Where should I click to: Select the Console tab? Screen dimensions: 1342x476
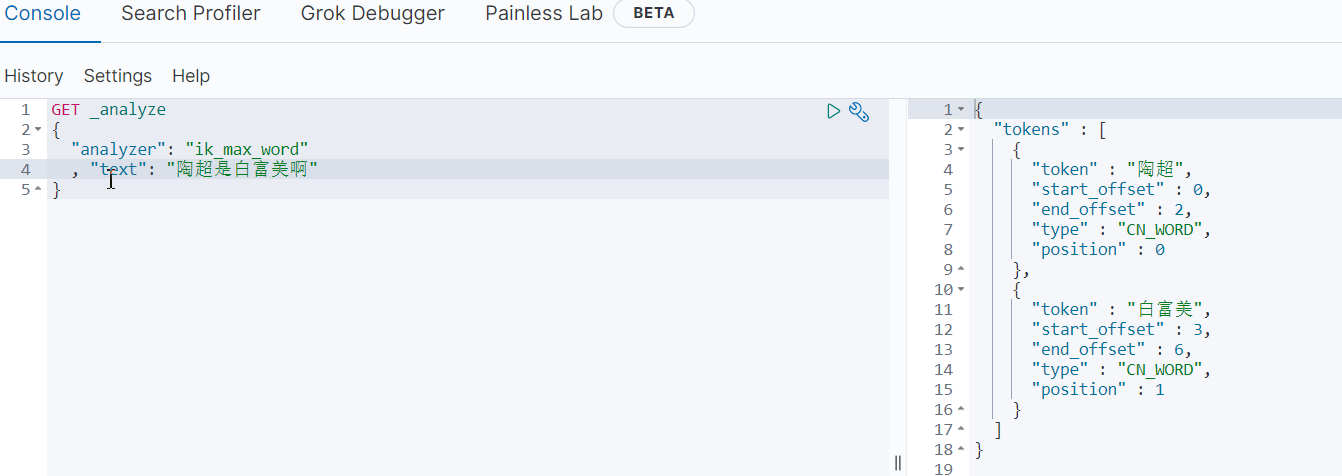click(43, 14)
